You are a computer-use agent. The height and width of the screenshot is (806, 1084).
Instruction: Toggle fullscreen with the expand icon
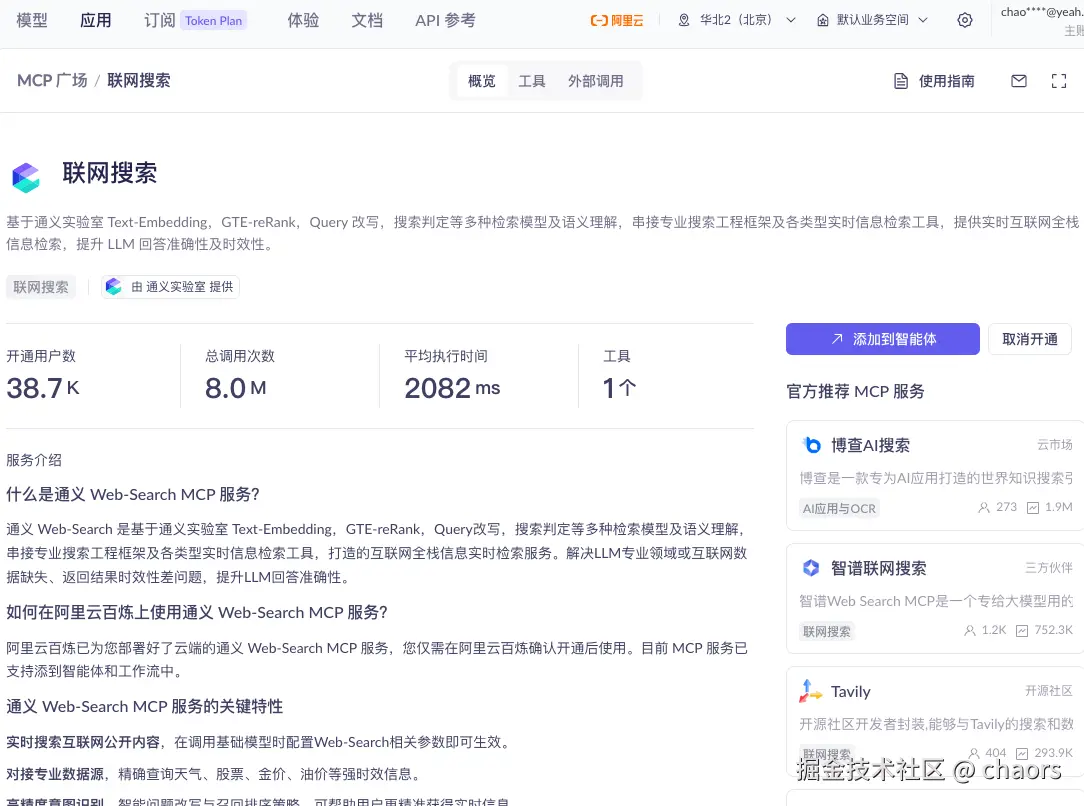pos(1058,81)
